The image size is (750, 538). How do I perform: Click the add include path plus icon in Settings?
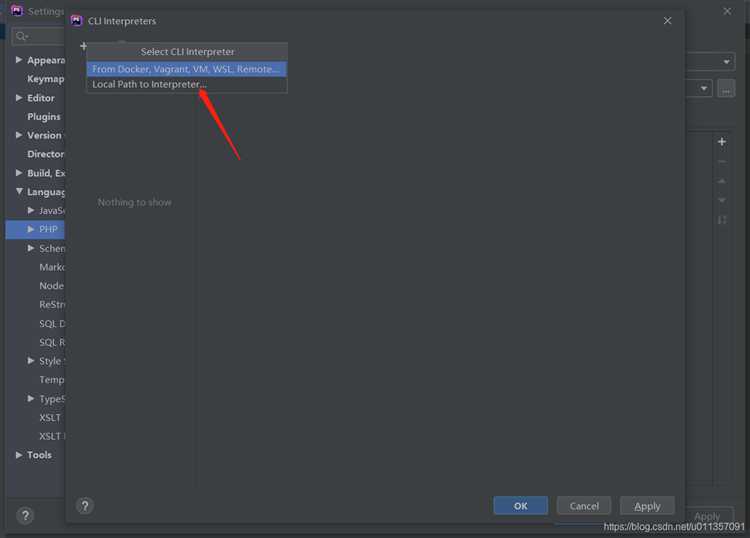click(722, 142)
